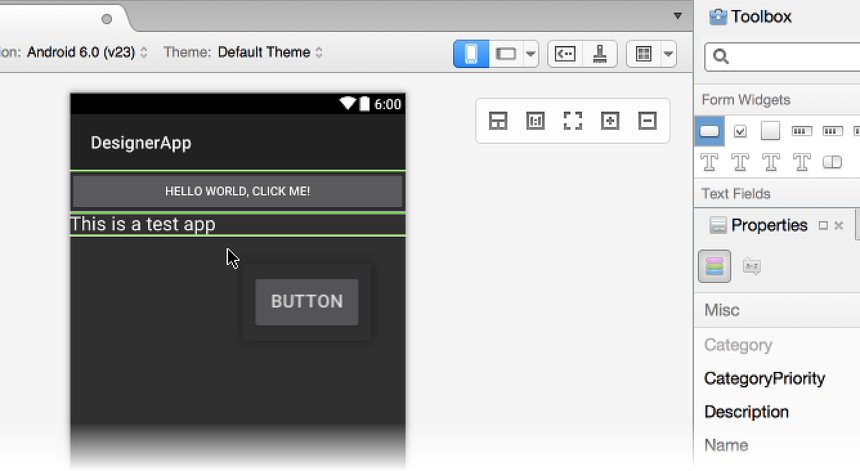Close the document tab via its dot
This screenshot has height=471, width=860.
click(107, 19)
